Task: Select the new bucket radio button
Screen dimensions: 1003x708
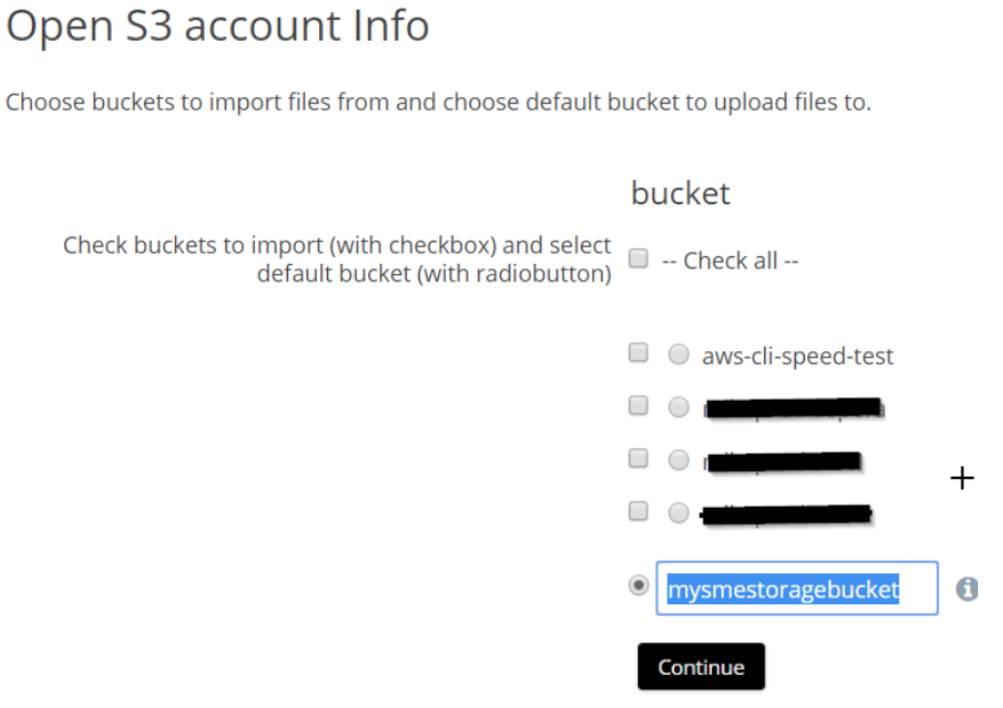Action: pyautogui.click(x=638, y=585)
